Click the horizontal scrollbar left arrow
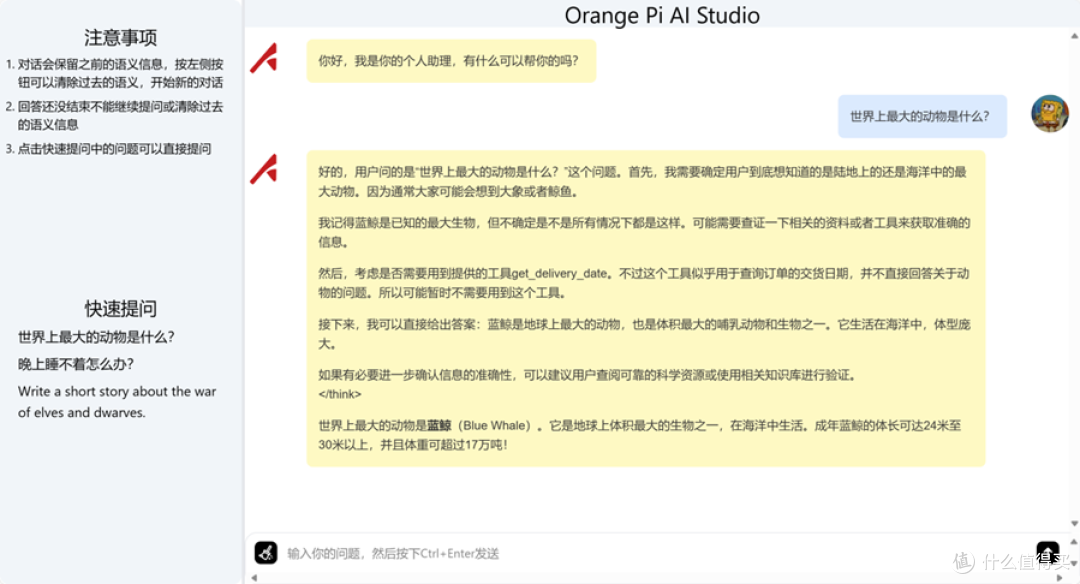The width and height of the screenshot is (1080, 584). (254, 578)
